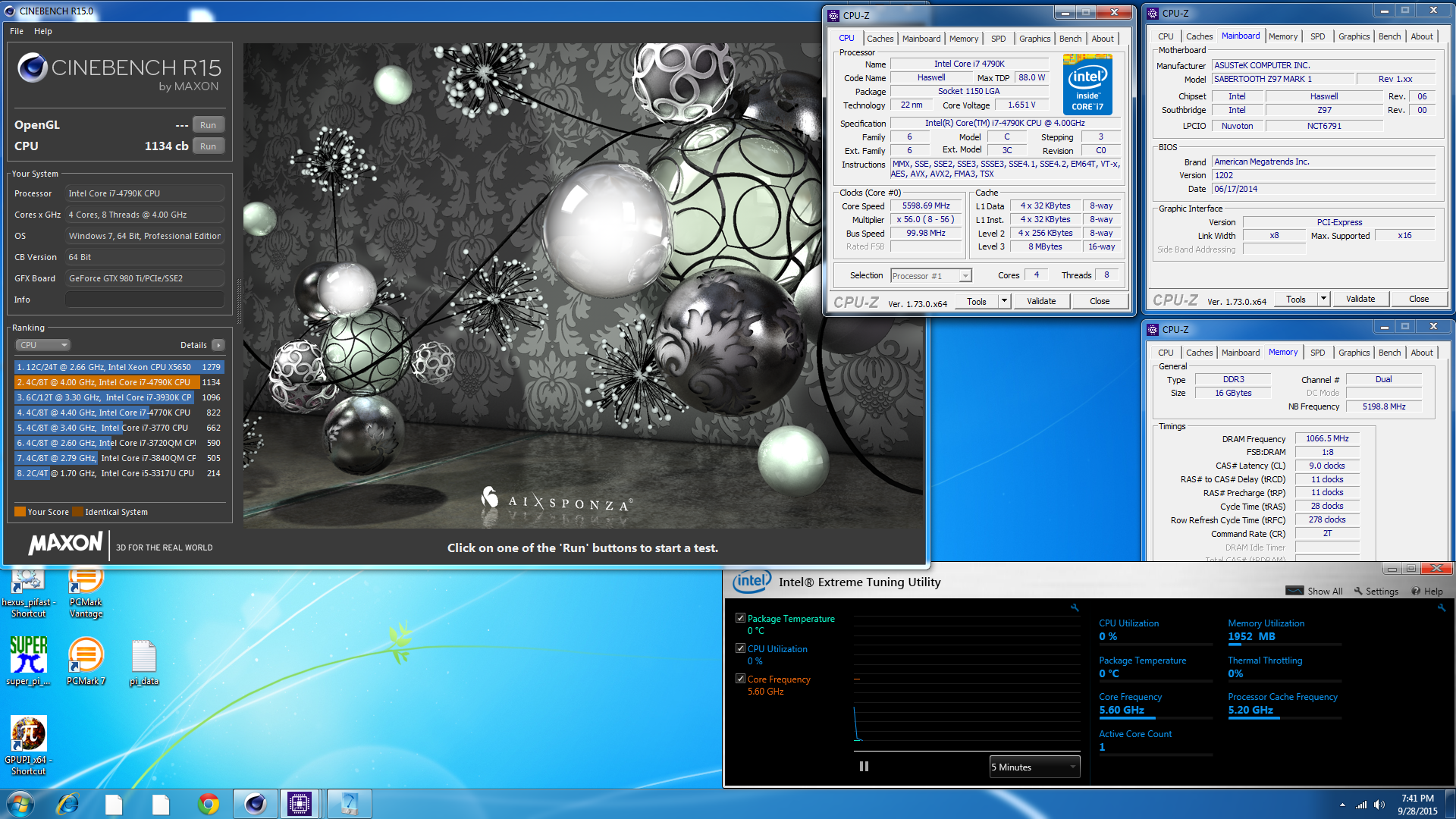Expand Tools arrow in Mainboard CPU-Z window
Viewport: 1456px width, 819px height.
[x=1323, y=299]
